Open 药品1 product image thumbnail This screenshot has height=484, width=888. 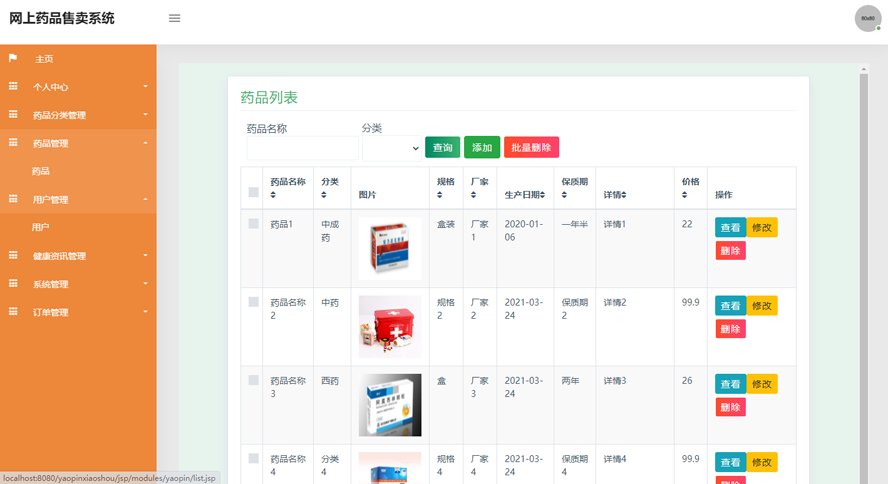[x=390, y=249]
